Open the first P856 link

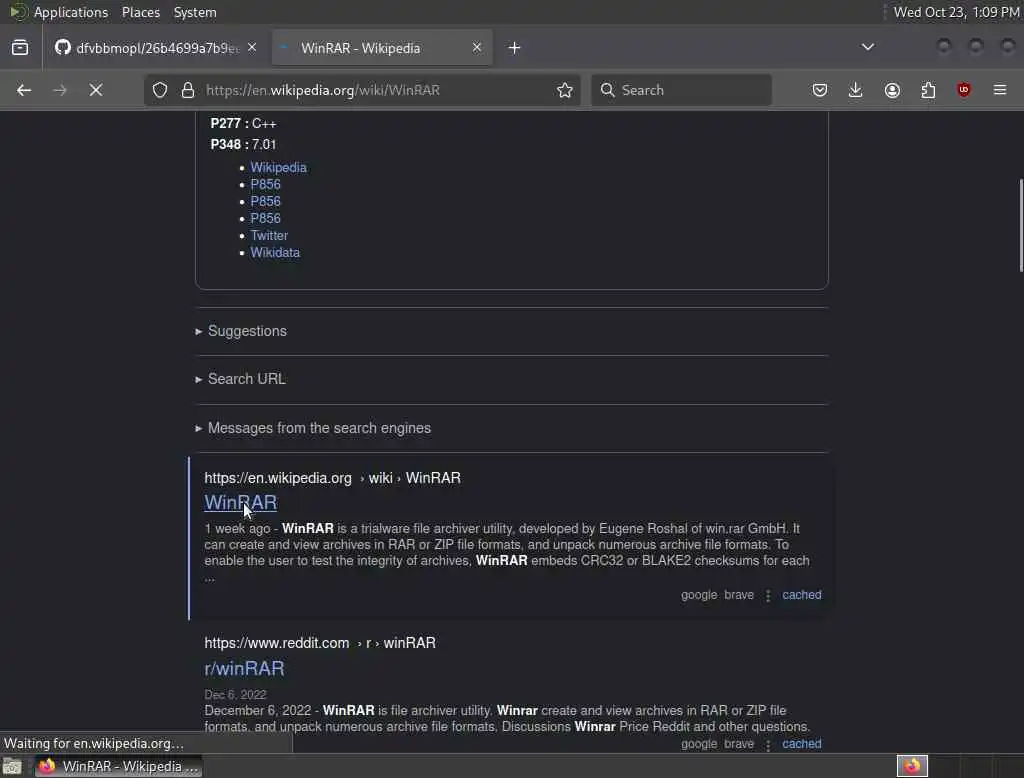(265, 184)
